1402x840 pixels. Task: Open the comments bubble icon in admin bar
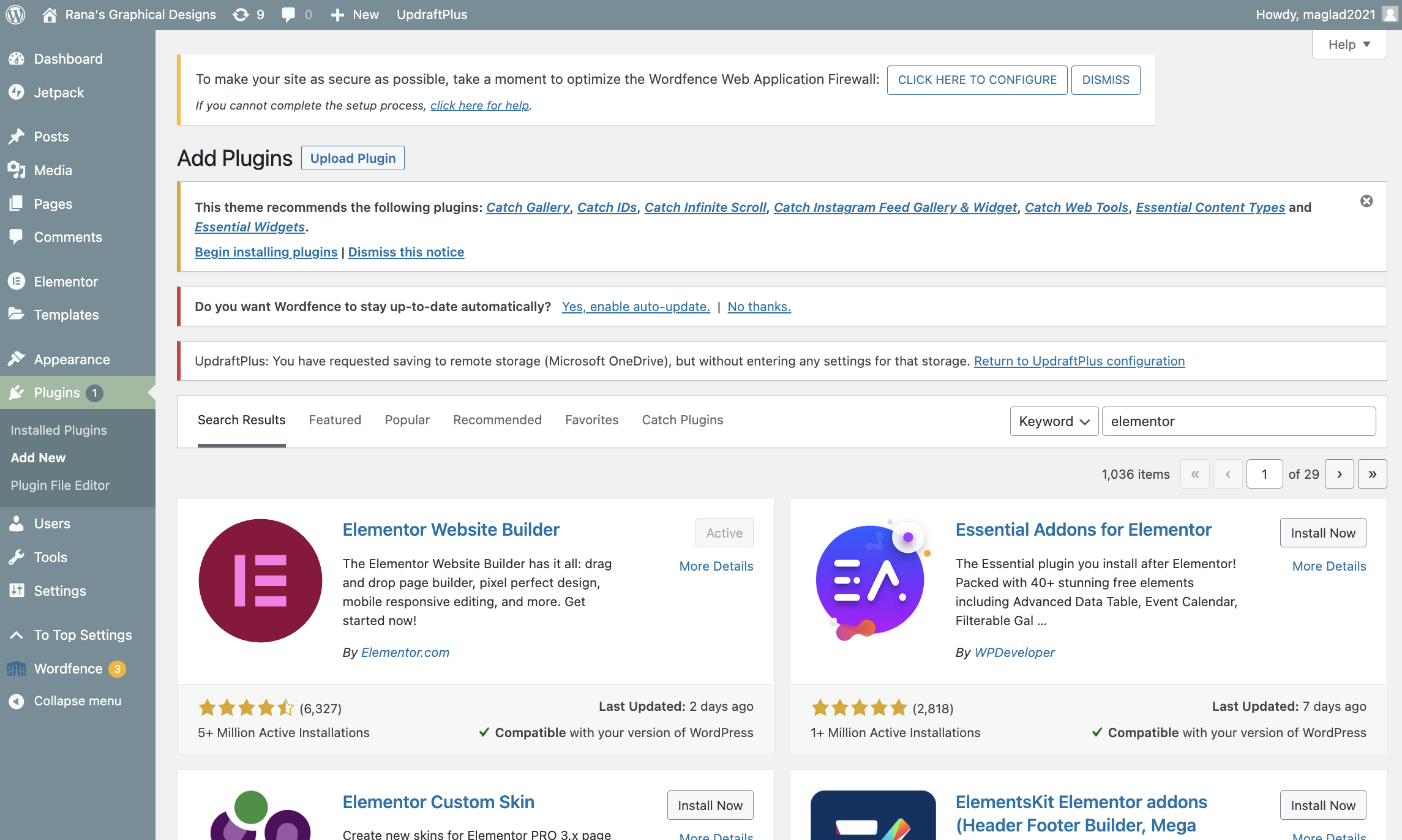tap(288, 15)
